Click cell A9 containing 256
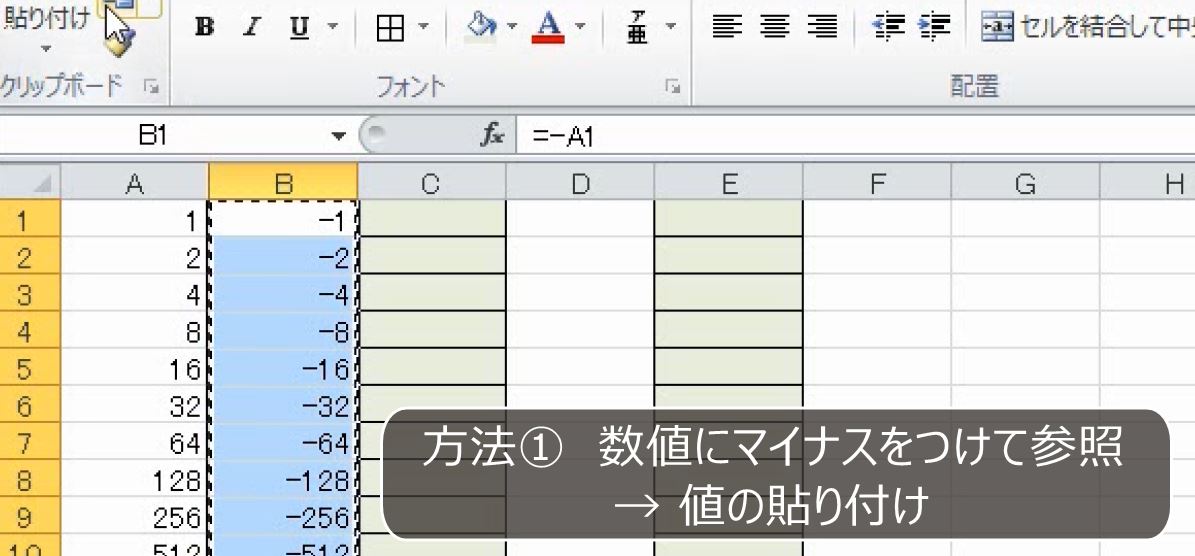Viewport: 1195px width, 556px height. tap(134, 518)
